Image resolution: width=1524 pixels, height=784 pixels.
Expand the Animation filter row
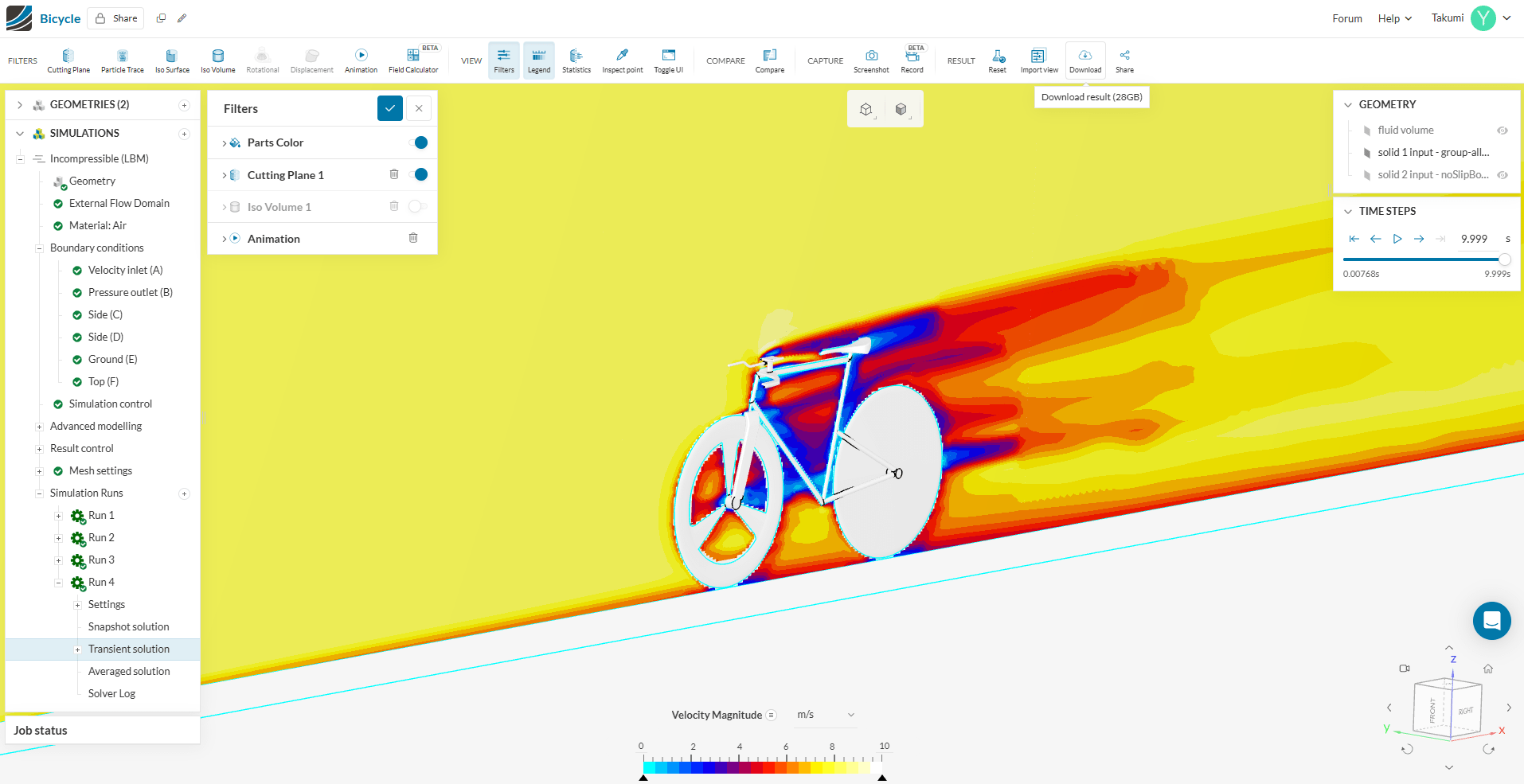tap(225, 239)
